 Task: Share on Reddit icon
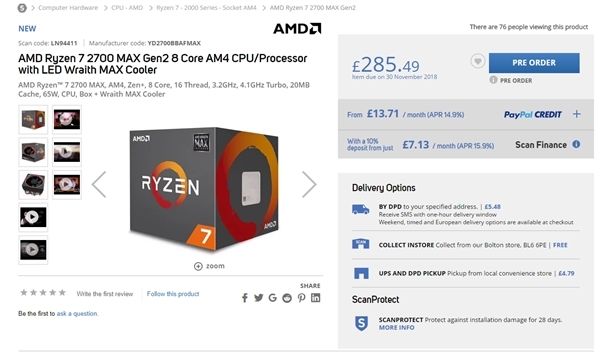(x=287, y=298)
